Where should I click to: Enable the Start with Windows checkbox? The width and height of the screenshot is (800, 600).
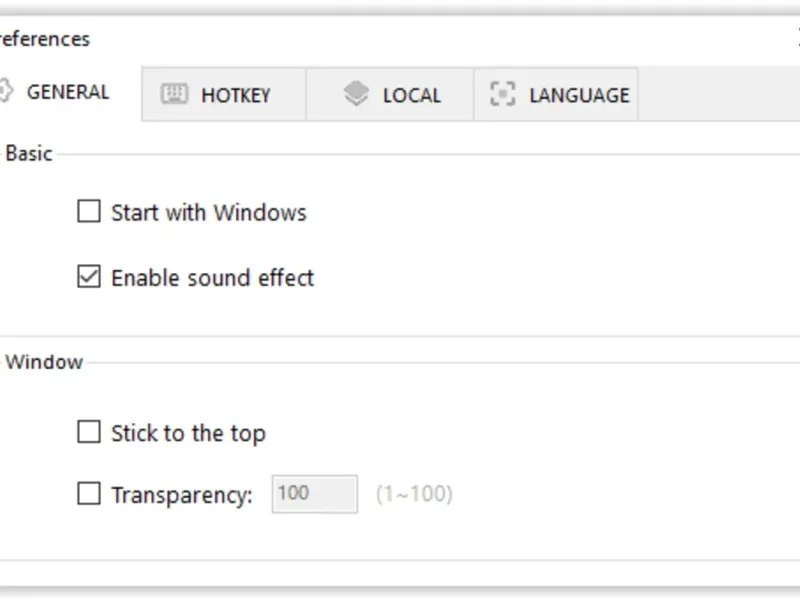coord(89,211)
